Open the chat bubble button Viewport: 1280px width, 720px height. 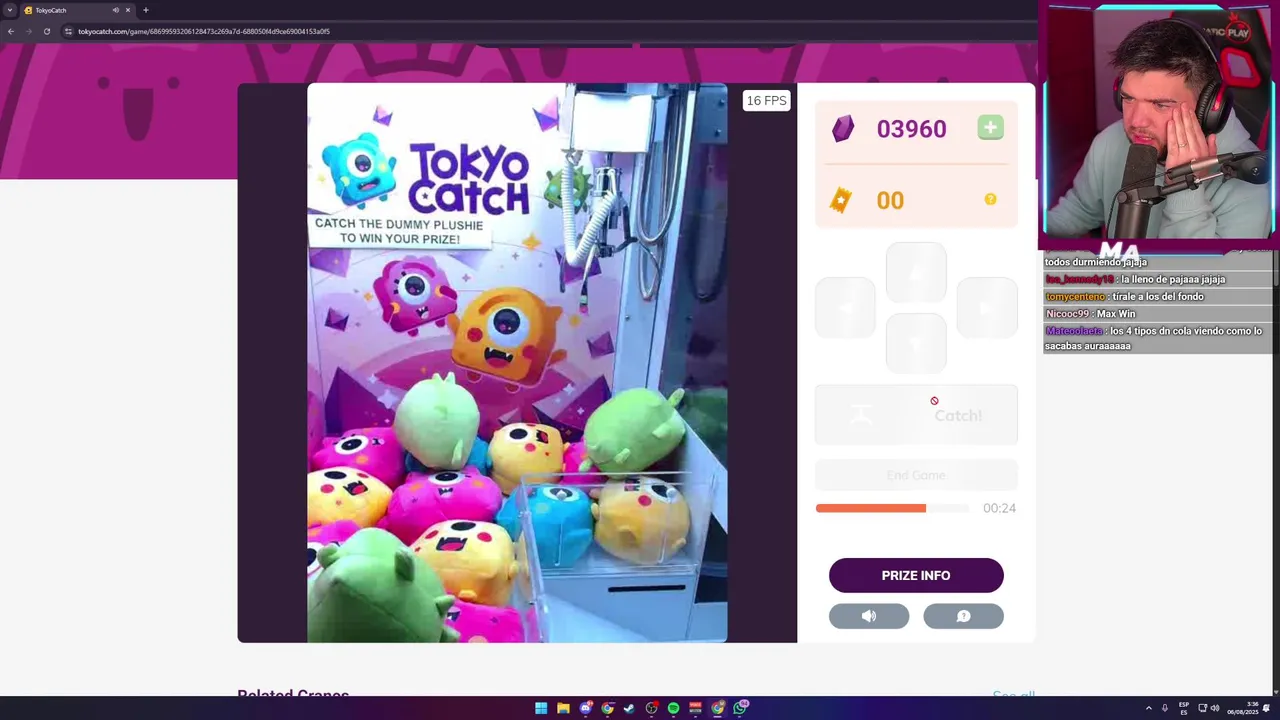coord(963,616)
